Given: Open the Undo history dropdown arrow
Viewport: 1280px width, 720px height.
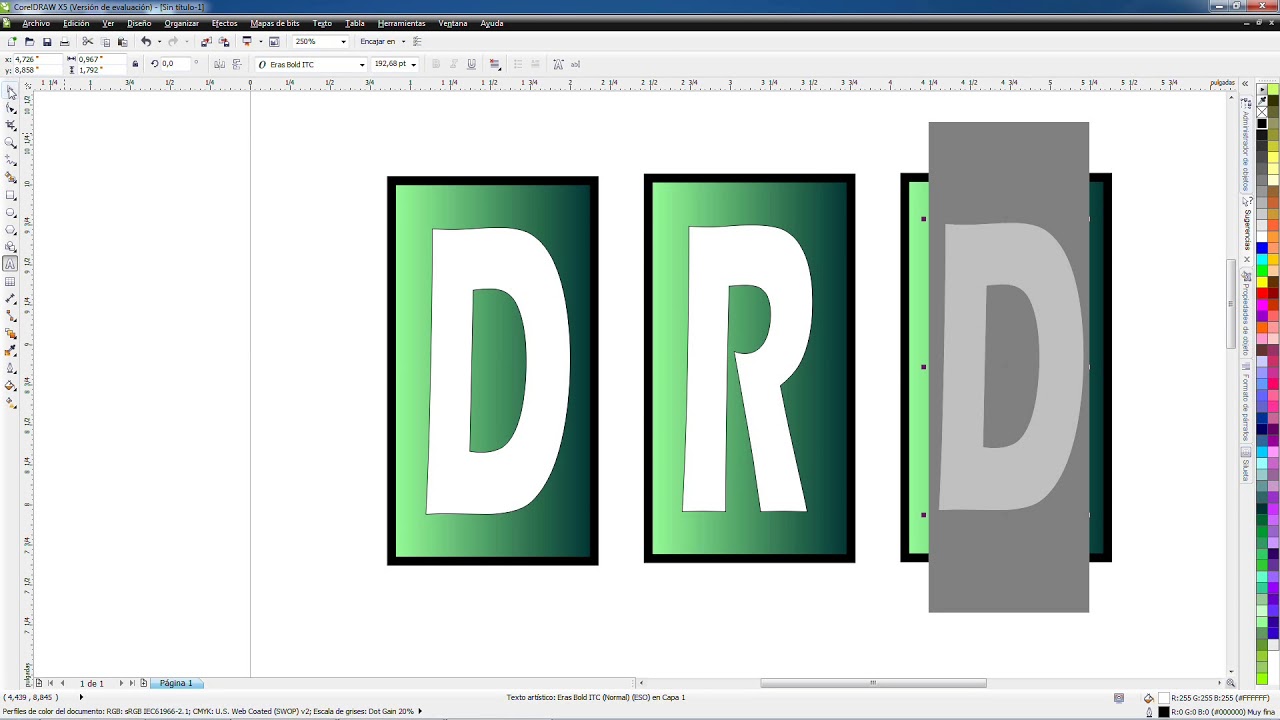Looking at the screenshot, I should pyautogui.click(x=158, y=42).
